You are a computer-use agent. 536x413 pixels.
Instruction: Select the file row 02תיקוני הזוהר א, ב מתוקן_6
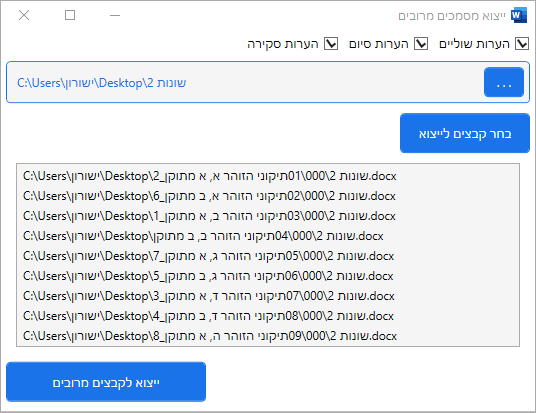tap(268, 196)
